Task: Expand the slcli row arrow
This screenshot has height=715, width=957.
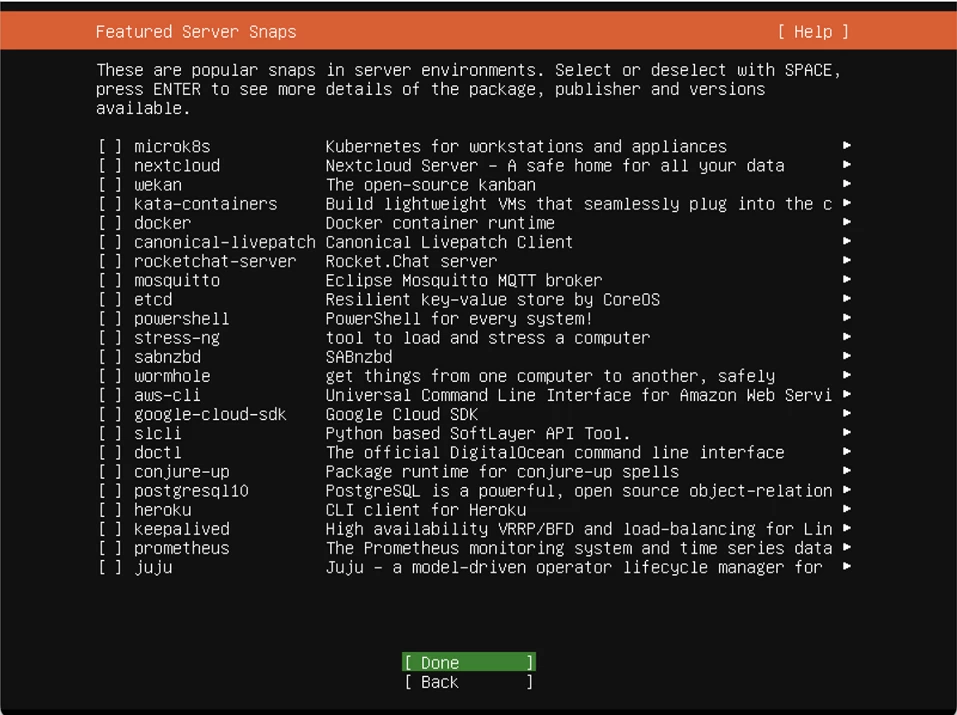Action: pyautogui.click(x=847, y=432)
